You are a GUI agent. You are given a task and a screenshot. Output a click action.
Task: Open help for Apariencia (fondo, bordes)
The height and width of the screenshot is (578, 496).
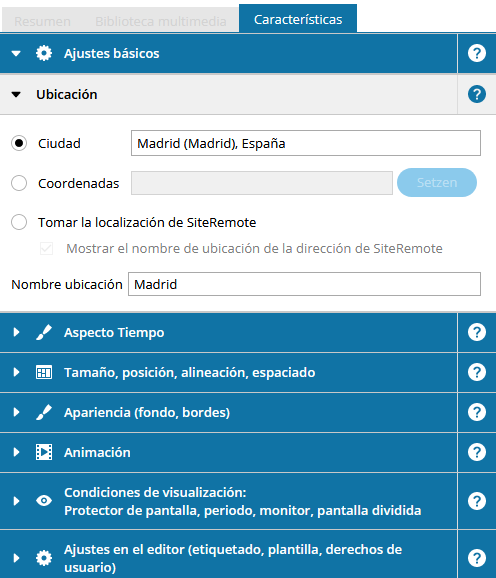pos(476,412)
